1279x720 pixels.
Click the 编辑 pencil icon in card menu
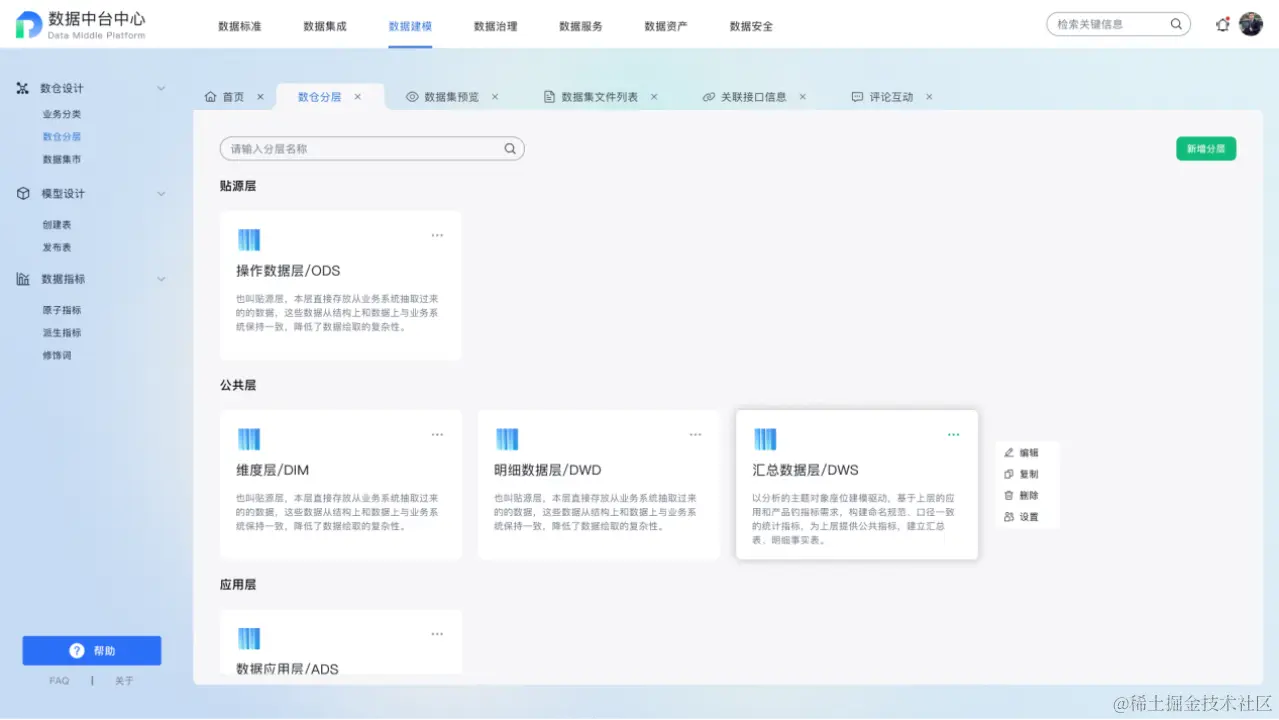(1011, 452)
